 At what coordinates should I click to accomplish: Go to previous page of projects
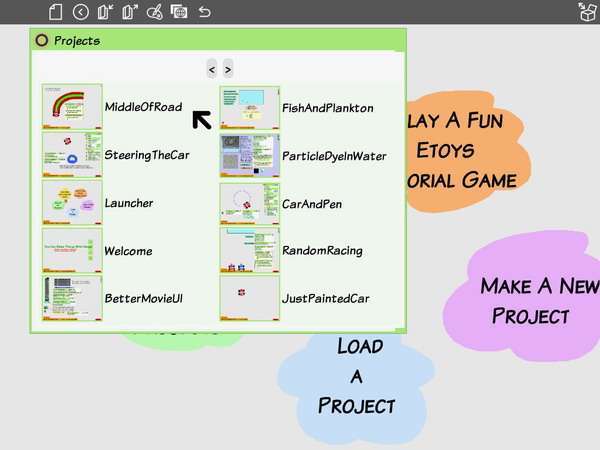(x=212, y=69)
